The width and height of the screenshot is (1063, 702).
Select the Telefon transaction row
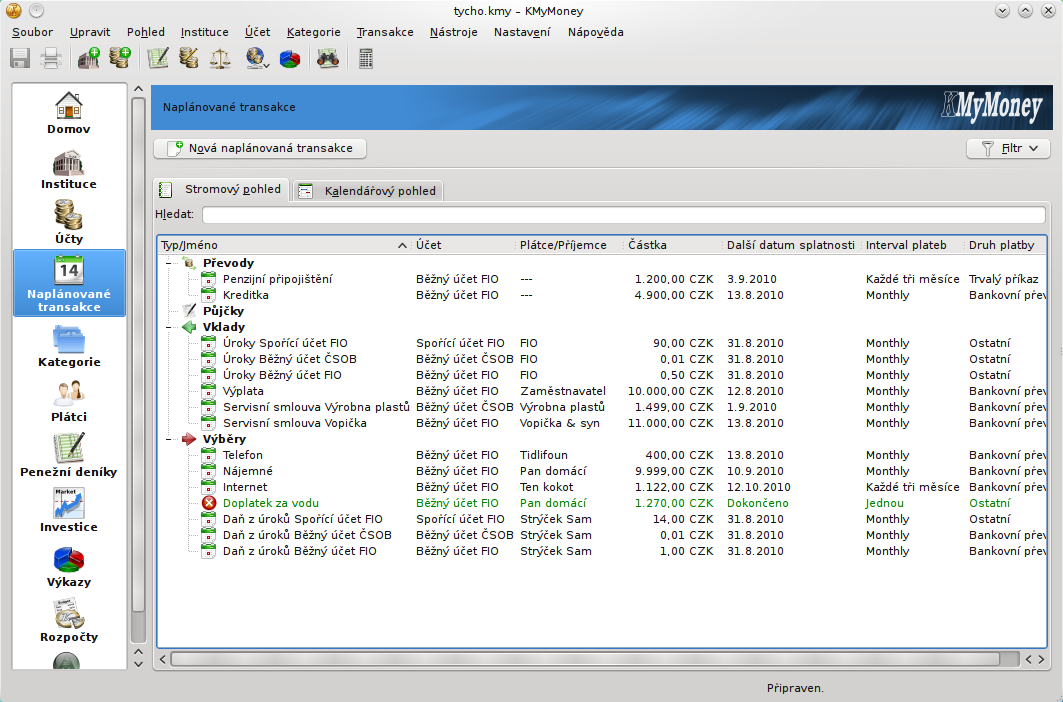pyautogui.click(x=602, y=455)
